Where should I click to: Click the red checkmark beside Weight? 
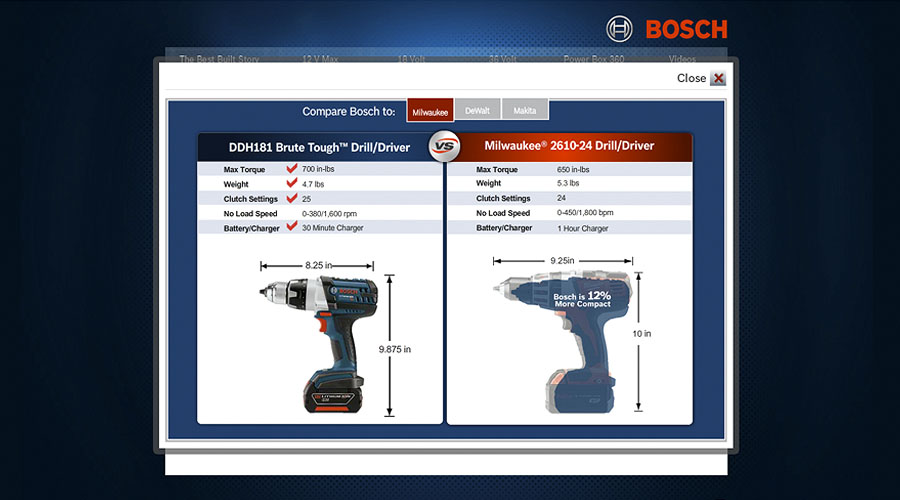click(x=292, y=183)
